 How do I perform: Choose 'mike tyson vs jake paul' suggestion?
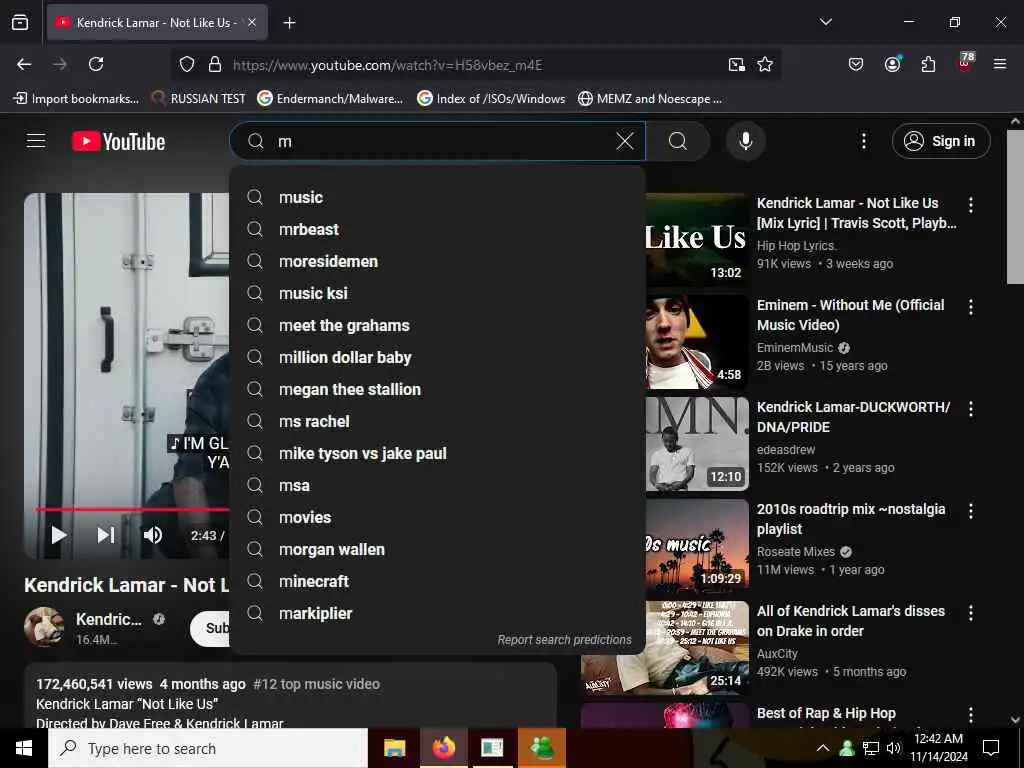(438, 453)
